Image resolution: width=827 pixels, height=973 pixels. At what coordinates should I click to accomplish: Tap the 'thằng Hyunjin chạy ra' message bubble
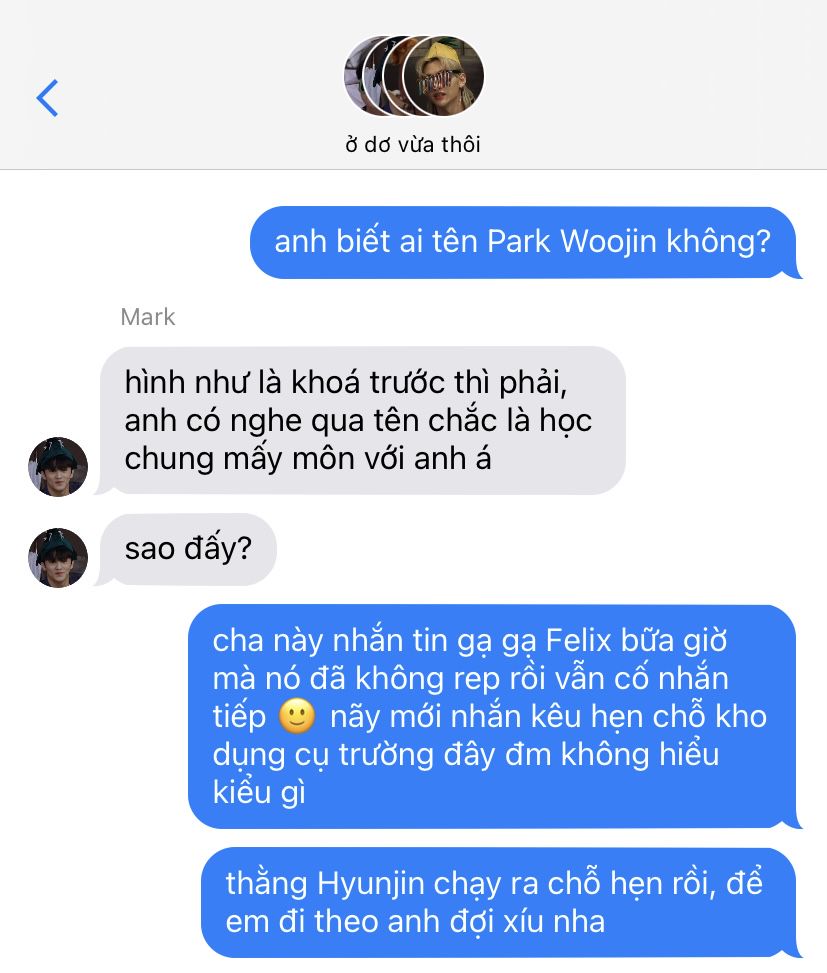click(500, 902)
